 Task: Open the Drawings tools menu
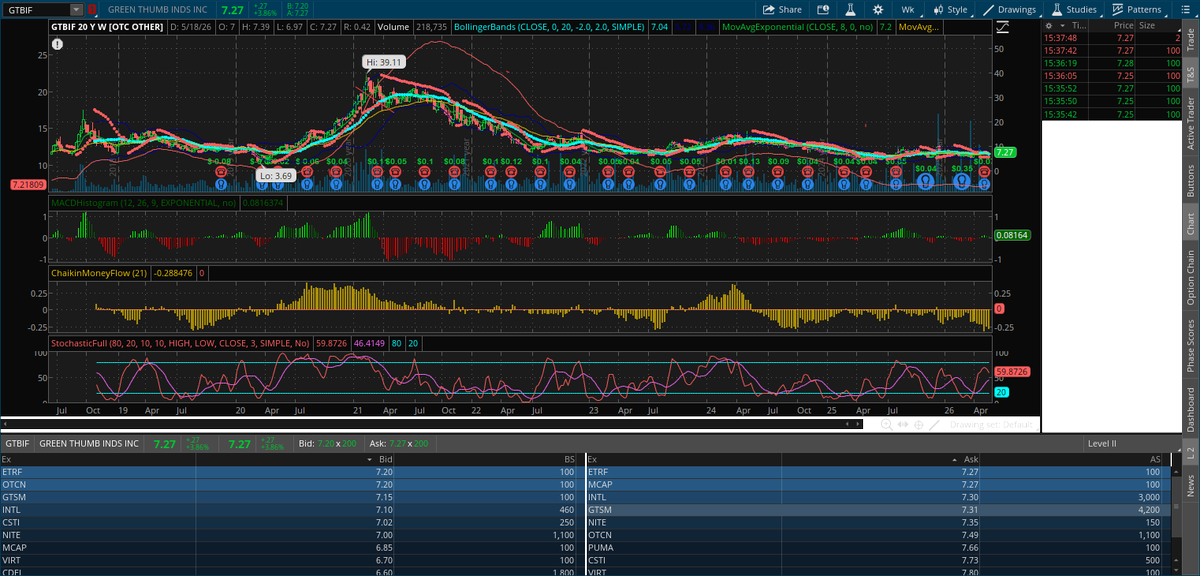coord(1010,9)
